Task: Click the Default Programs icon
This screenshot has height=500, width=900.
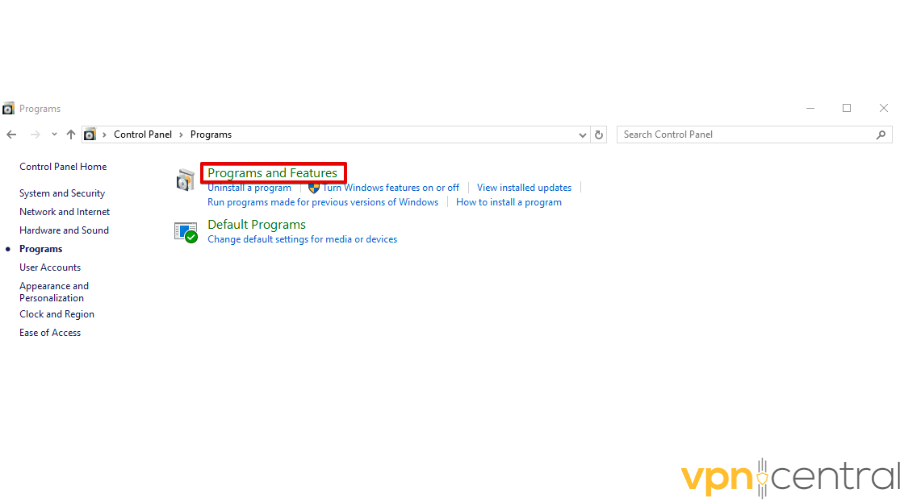Action: (186, 232)
